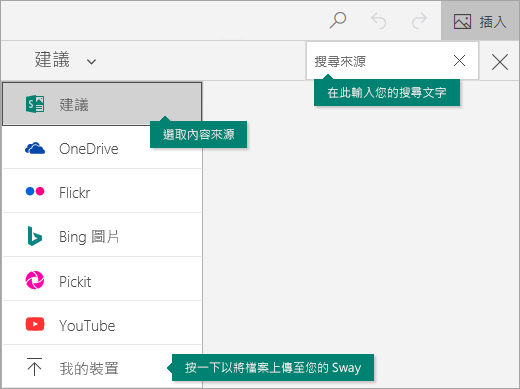
Task: Close the insert pane
Action: (x=500, y=62)
